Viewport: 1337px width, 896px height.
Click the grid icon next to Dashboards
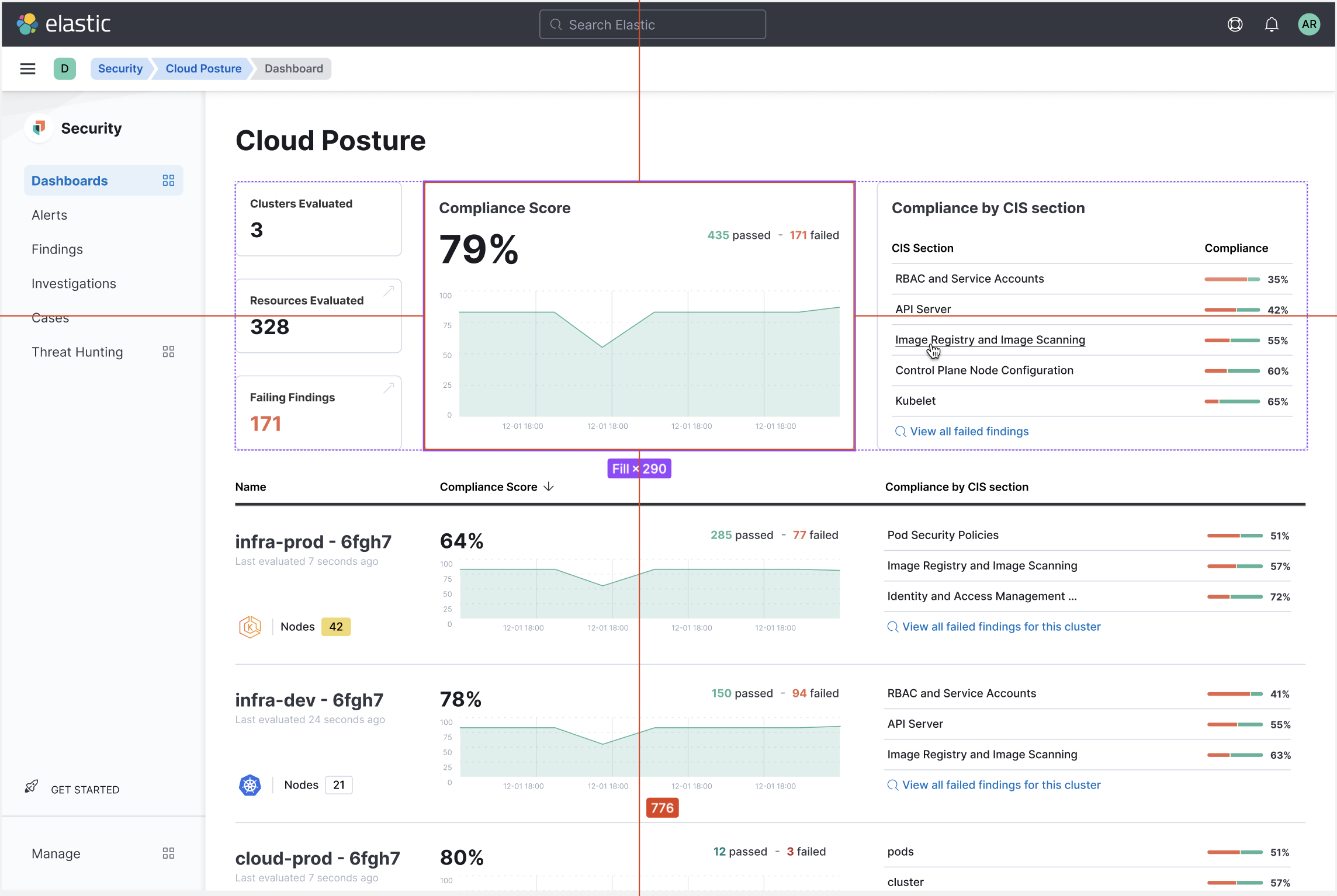168,180
